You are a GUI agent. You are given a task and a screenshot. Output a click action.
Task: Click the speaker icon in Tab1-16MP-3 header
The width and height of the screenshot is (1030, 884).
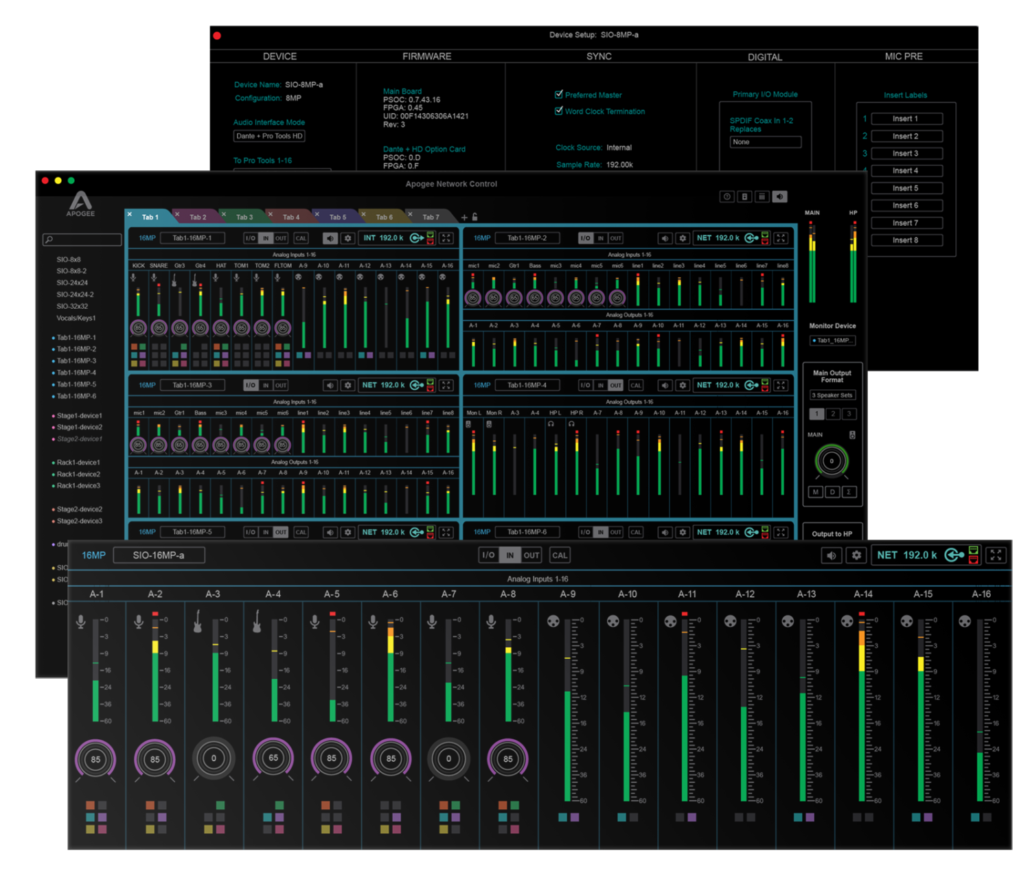[330, 386]
